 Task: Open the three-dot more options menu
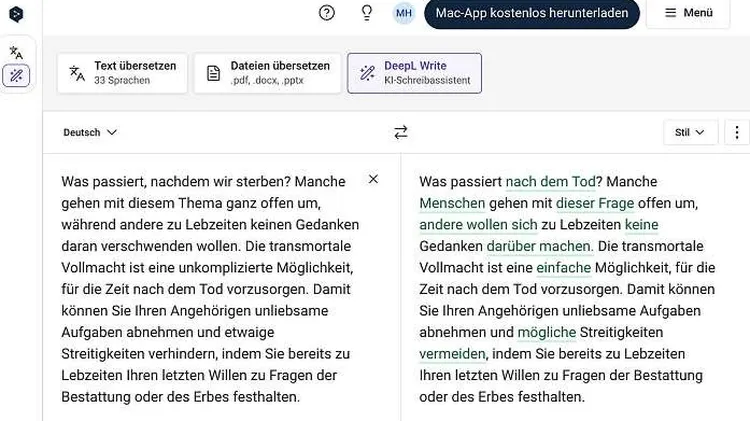point(736,132)
